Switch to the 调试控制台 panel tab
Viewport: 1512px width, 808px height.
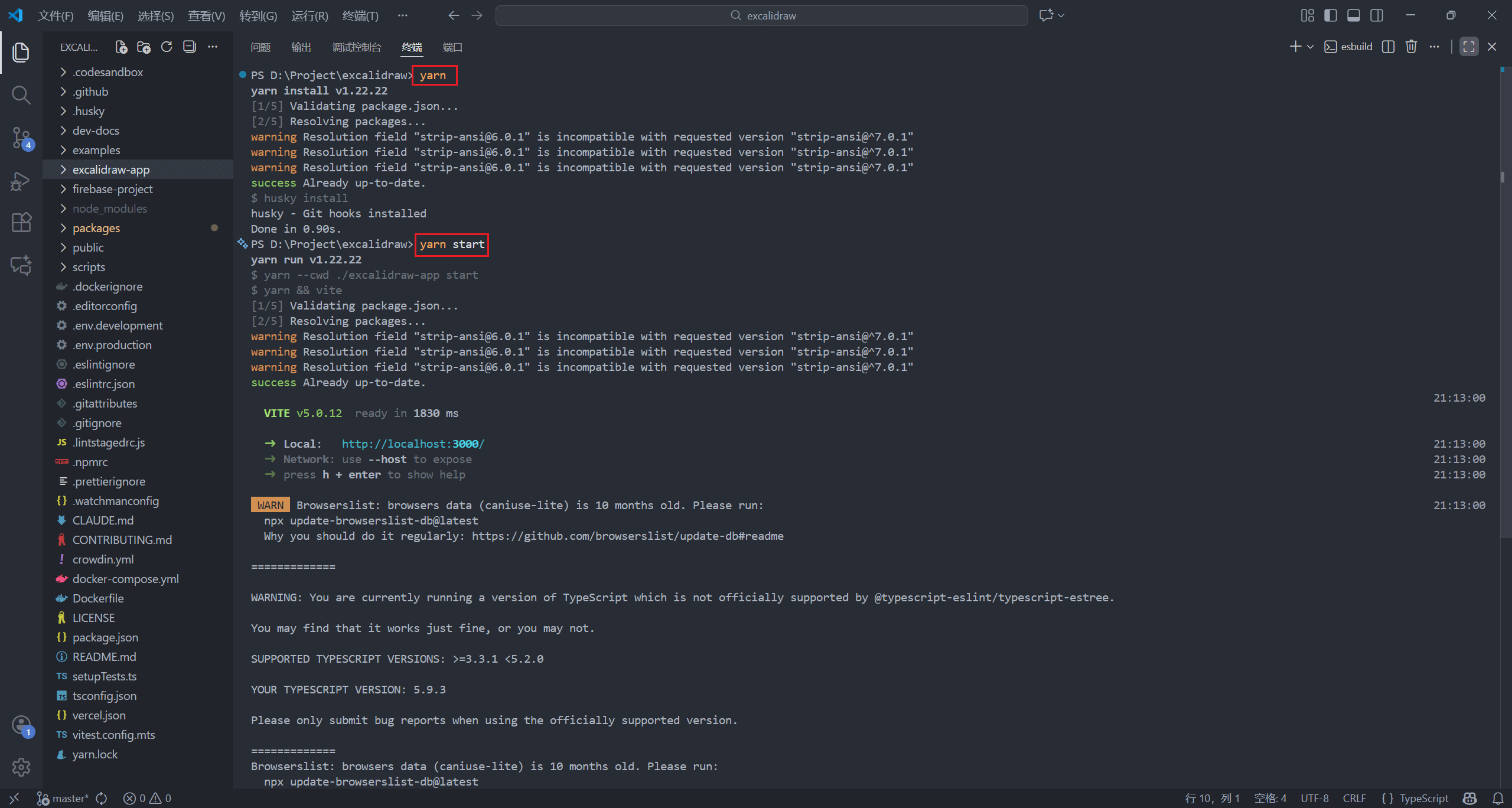tap(356, 47)
